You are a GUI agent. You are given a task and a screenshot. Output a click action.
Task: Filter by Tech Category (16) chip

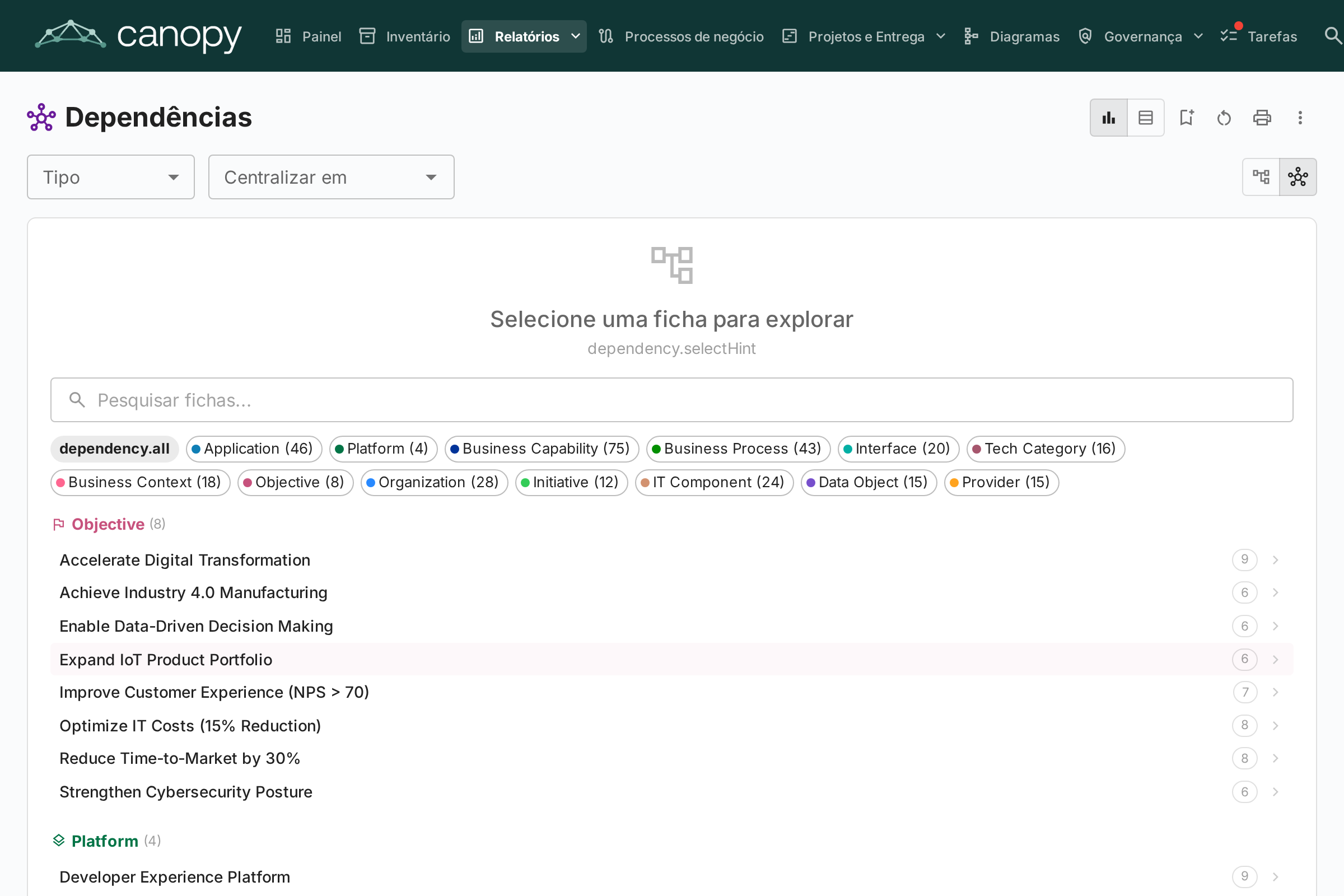tap(1046, 449)
